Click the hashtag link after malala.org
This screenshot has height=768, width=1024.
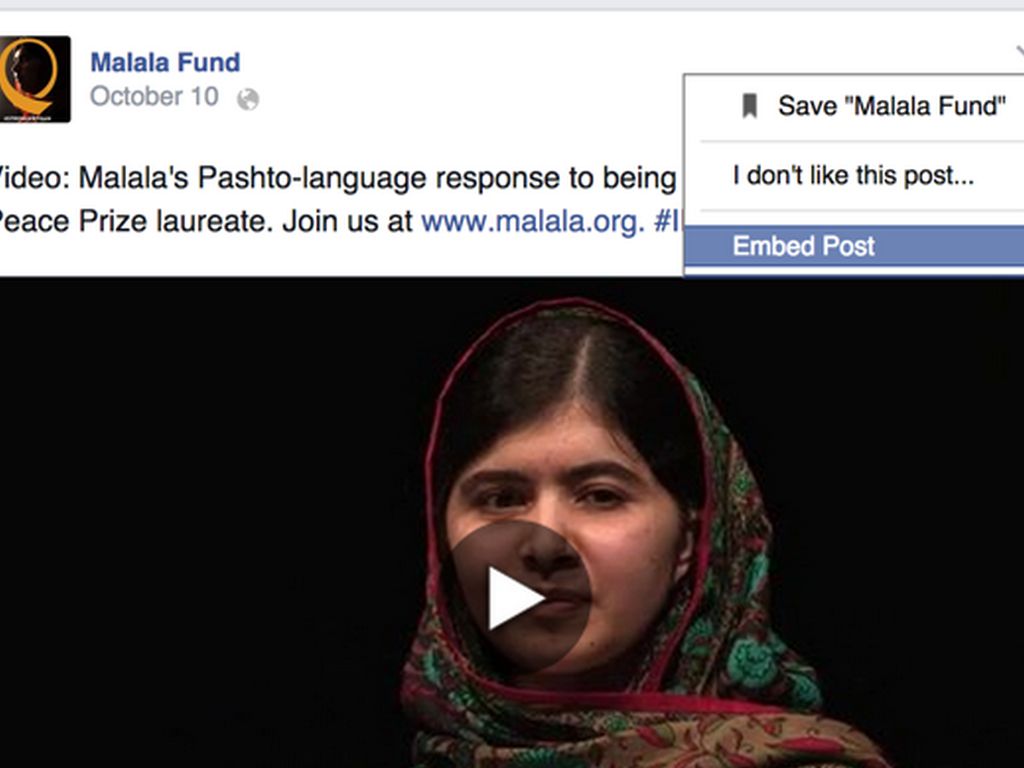pos(667,221)
